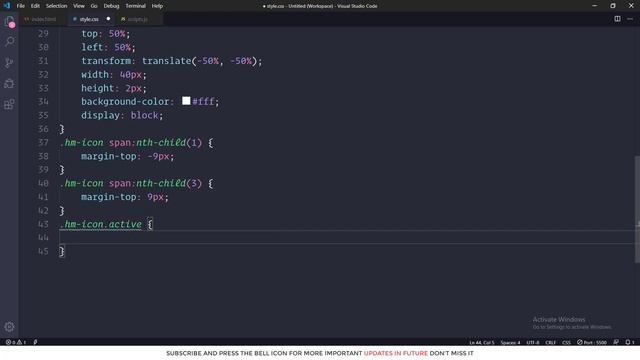This screenshot has width=640, height=360.
Task: Click the errors and warnings status indicator
Action: coord(16,342)
